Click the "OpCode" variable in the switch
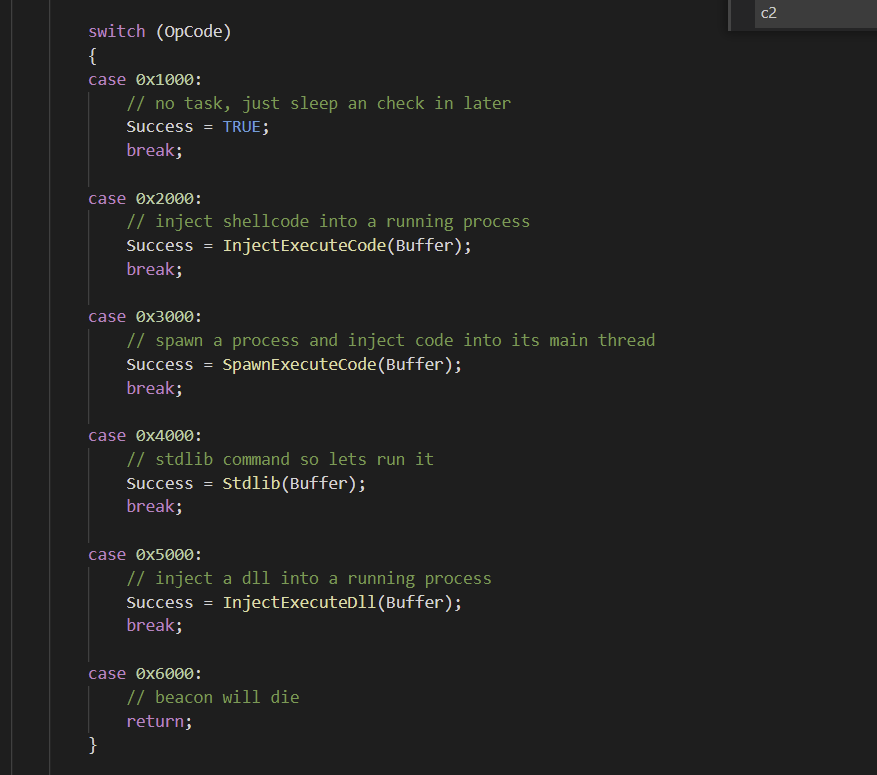Viewport: 877px width, 775px height. pyautogui.click(x=194, y=32)
